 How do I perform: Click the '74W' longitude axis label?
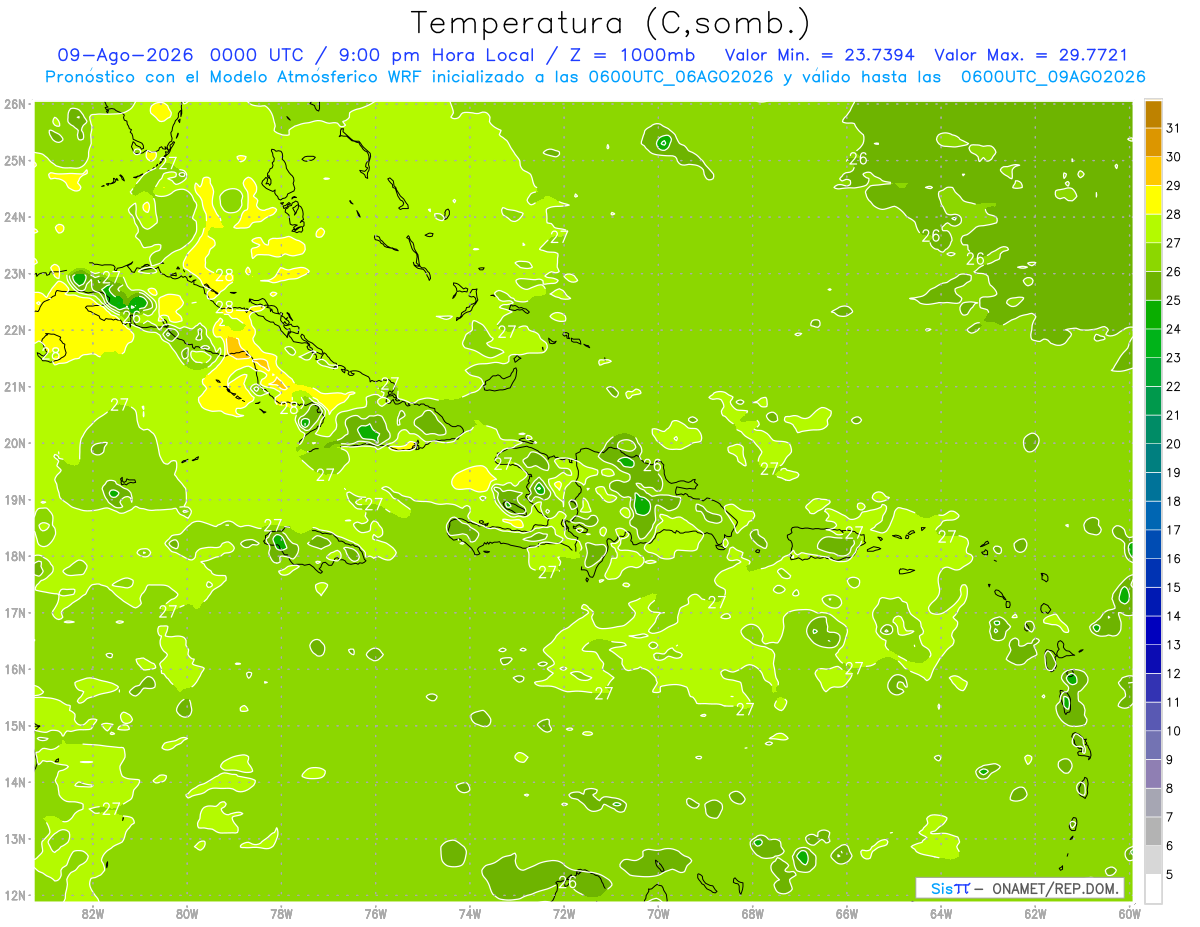pyautogui.click(x=470, y=913)
